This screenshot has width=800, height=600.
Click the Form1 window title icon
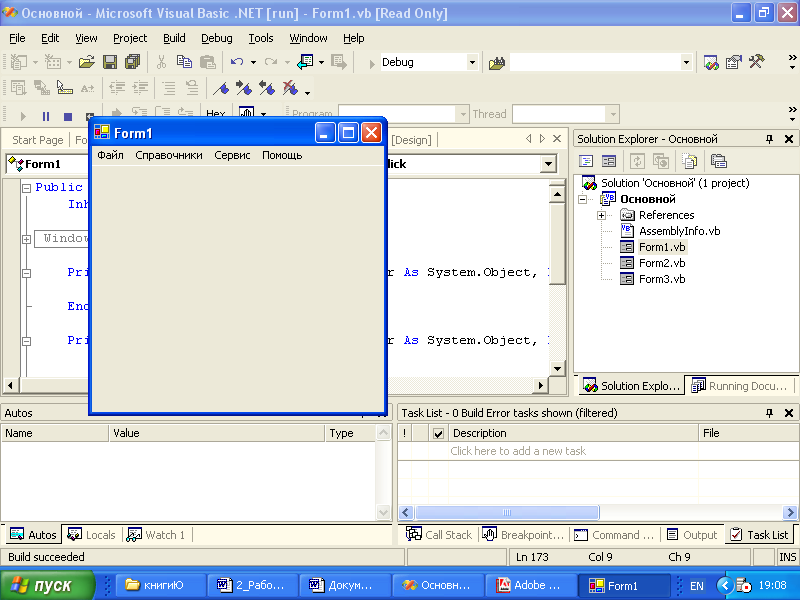[102, 132]
